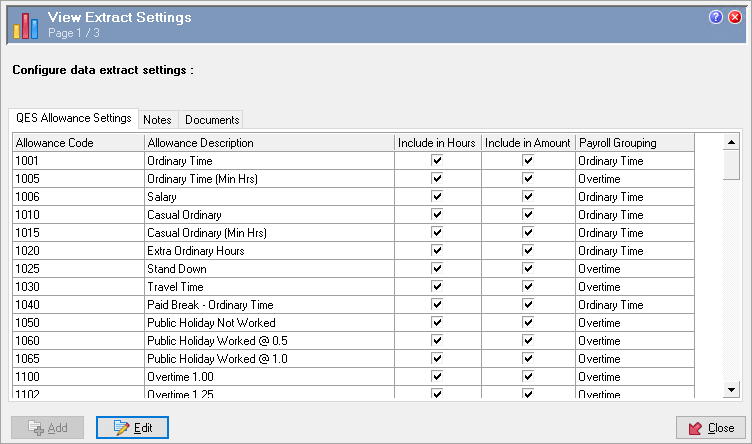Viewport: 752px width, 444px height.
Task: Open the Documents tab
Action: click(x=212, y=120)
